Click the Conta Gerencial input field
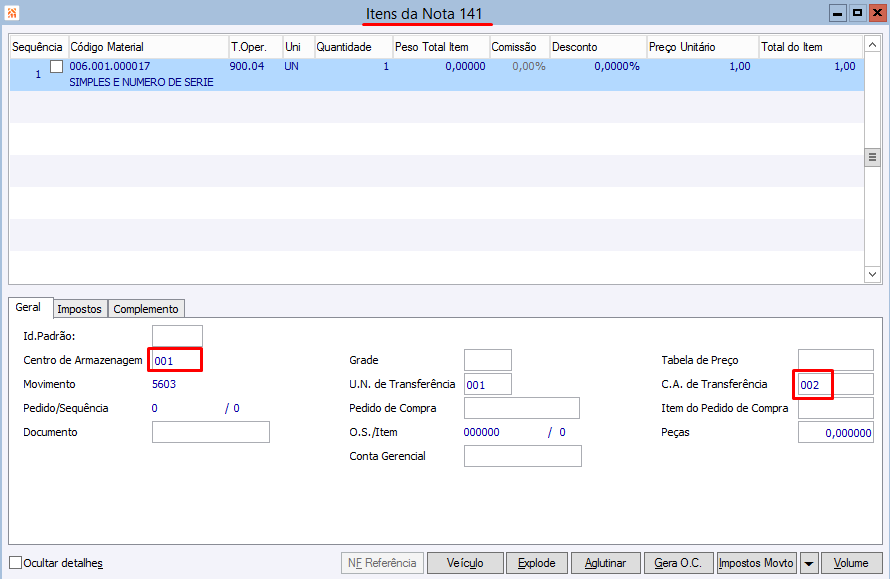 [x=523, y=456]
